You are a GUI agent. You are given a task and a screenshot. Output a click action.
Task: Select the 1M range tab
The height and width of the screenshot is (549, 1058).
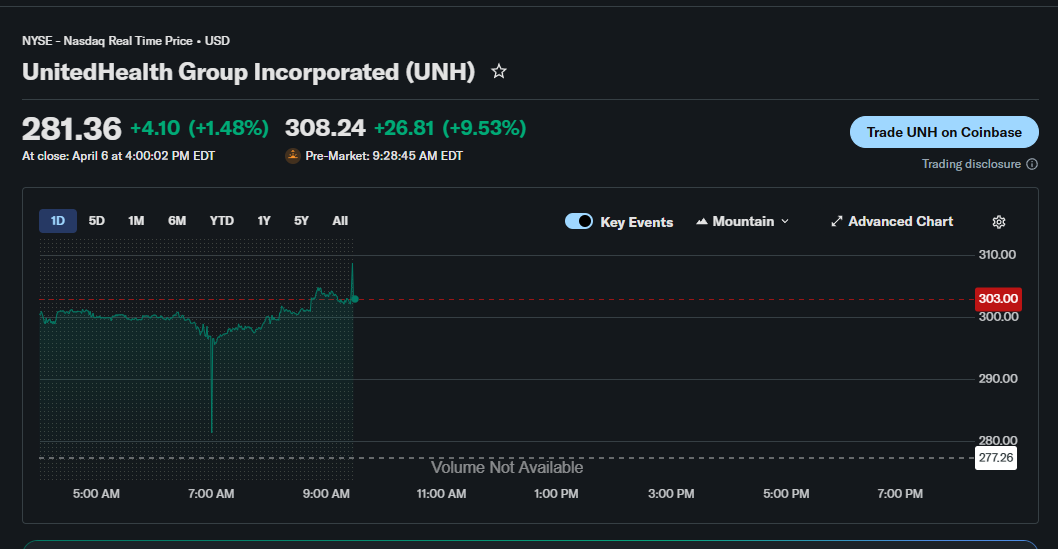pos(136,221)
